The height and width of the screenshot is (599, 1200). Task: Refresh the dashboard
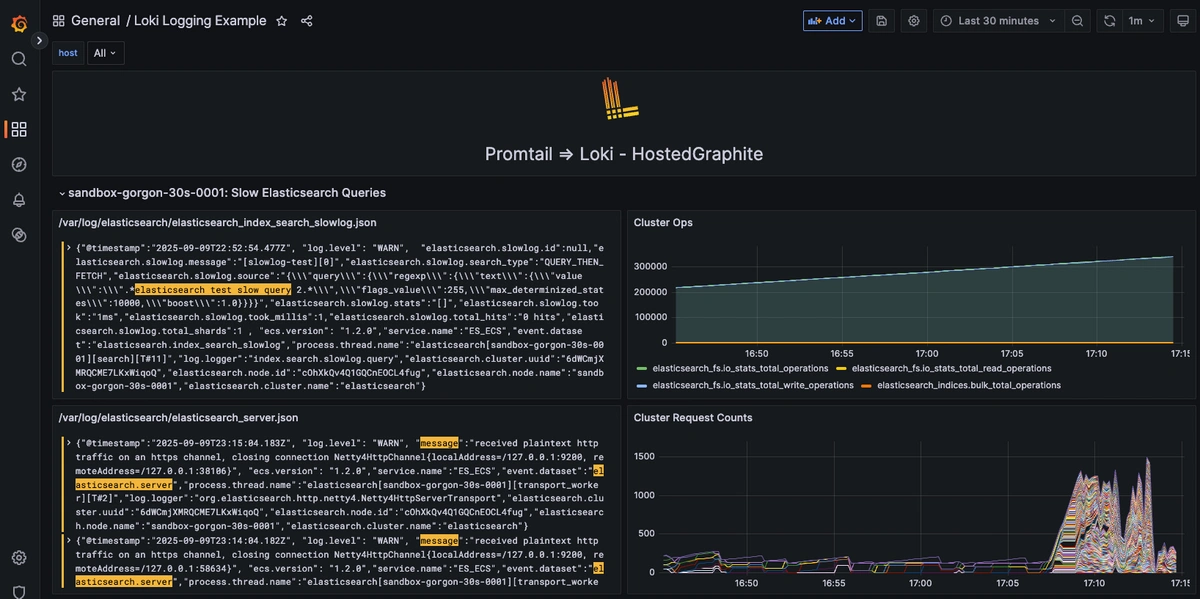click(1109, 21)
